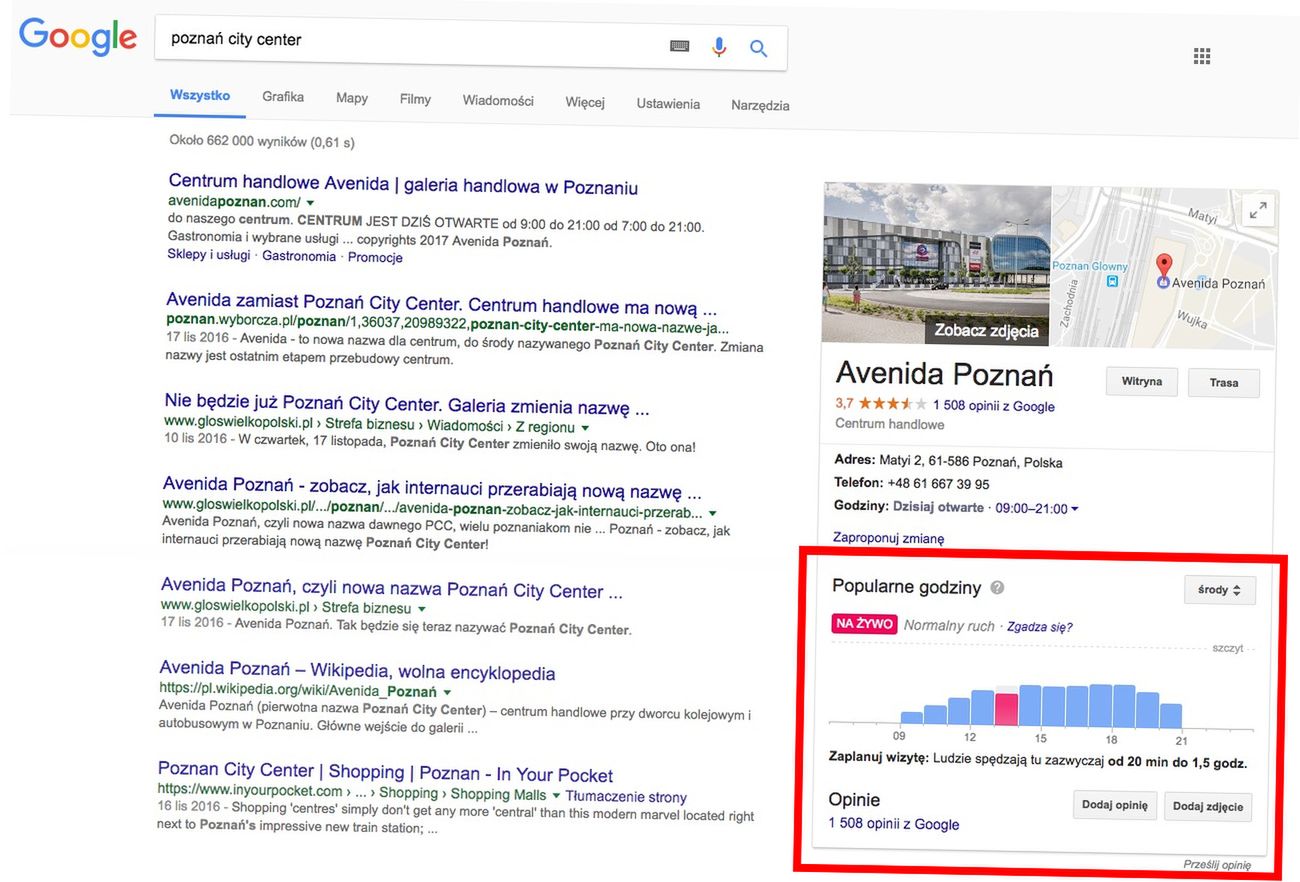Click the Poznań Główny station icon on map
1300x882 pixels.
(x=1114, y=281)
